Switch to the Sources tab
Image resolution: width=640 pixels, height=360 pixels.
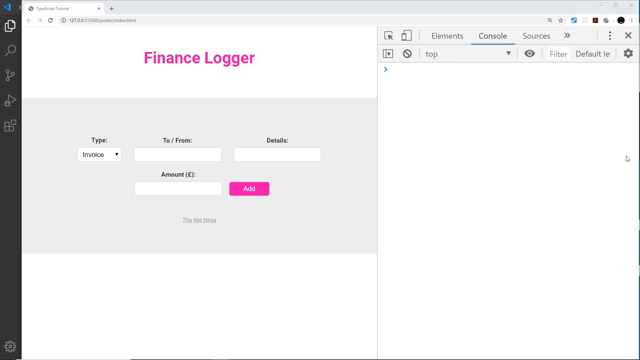click(536, 36)
